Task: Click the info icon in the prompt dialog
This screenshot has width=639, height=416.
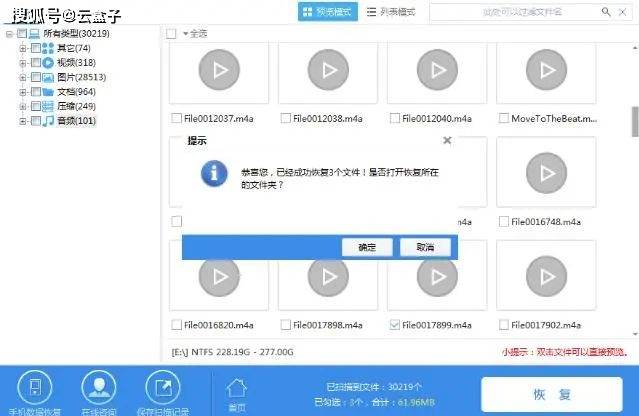Action: [214, 173]
